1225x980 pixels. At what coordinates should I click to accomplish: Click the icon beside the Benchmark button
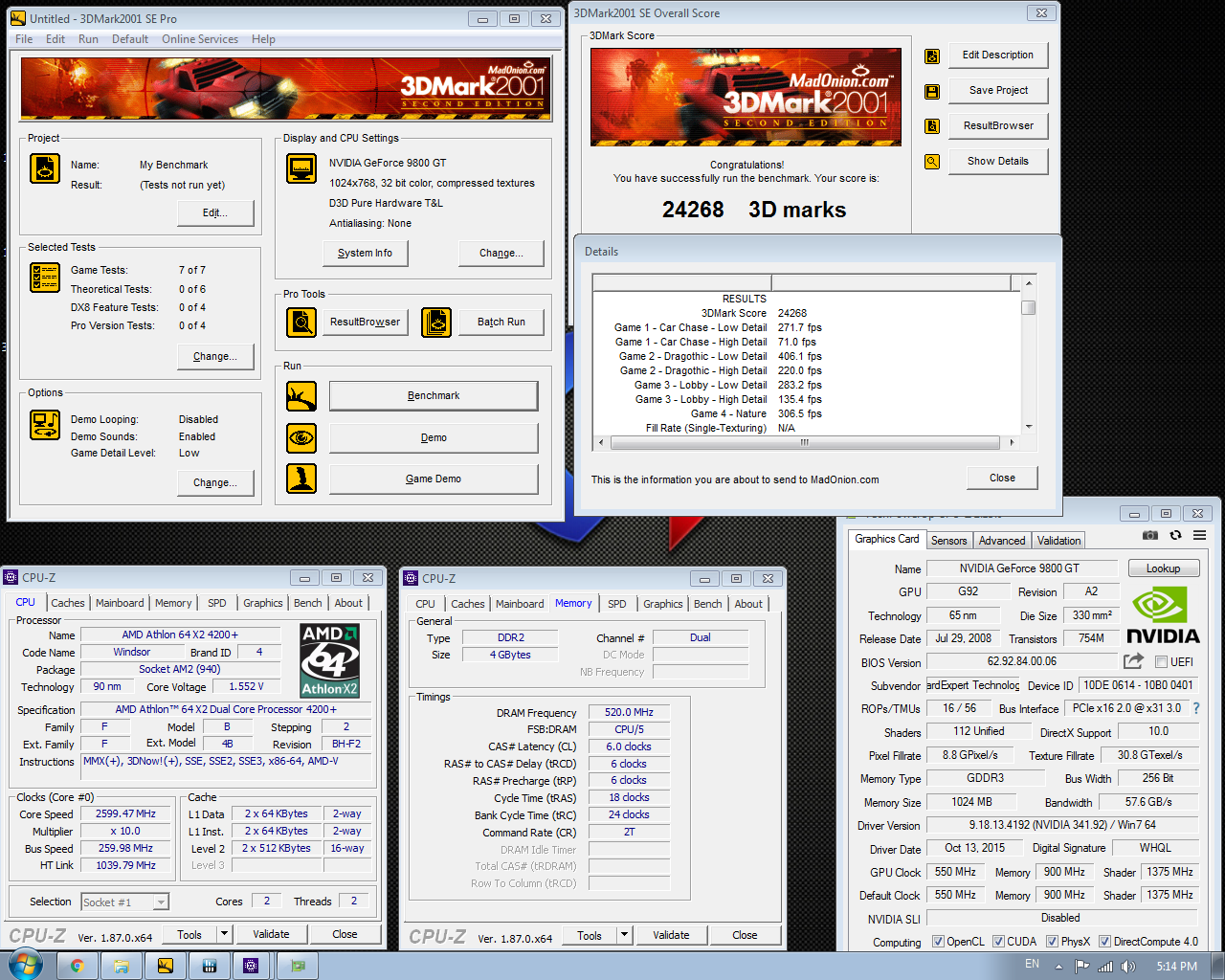tap(301, 395)
